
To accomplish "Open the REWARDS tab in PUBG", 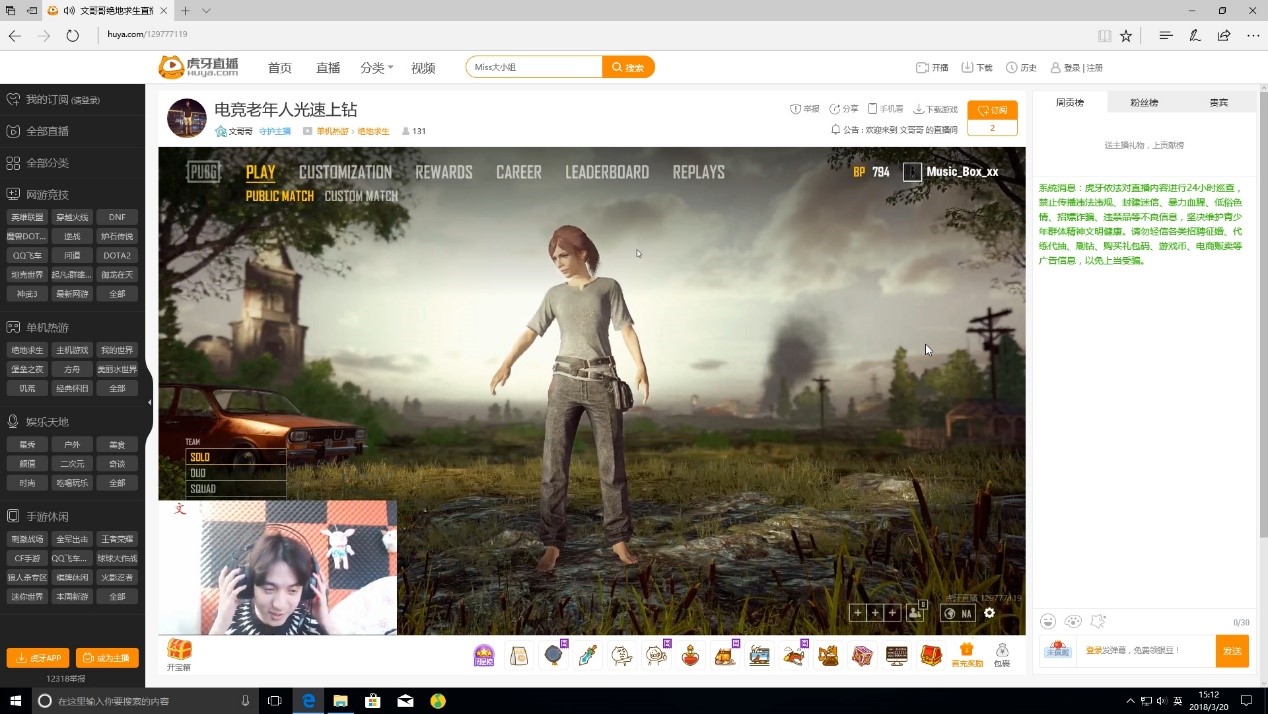I will pyautogui.click(x=444, y=172).
